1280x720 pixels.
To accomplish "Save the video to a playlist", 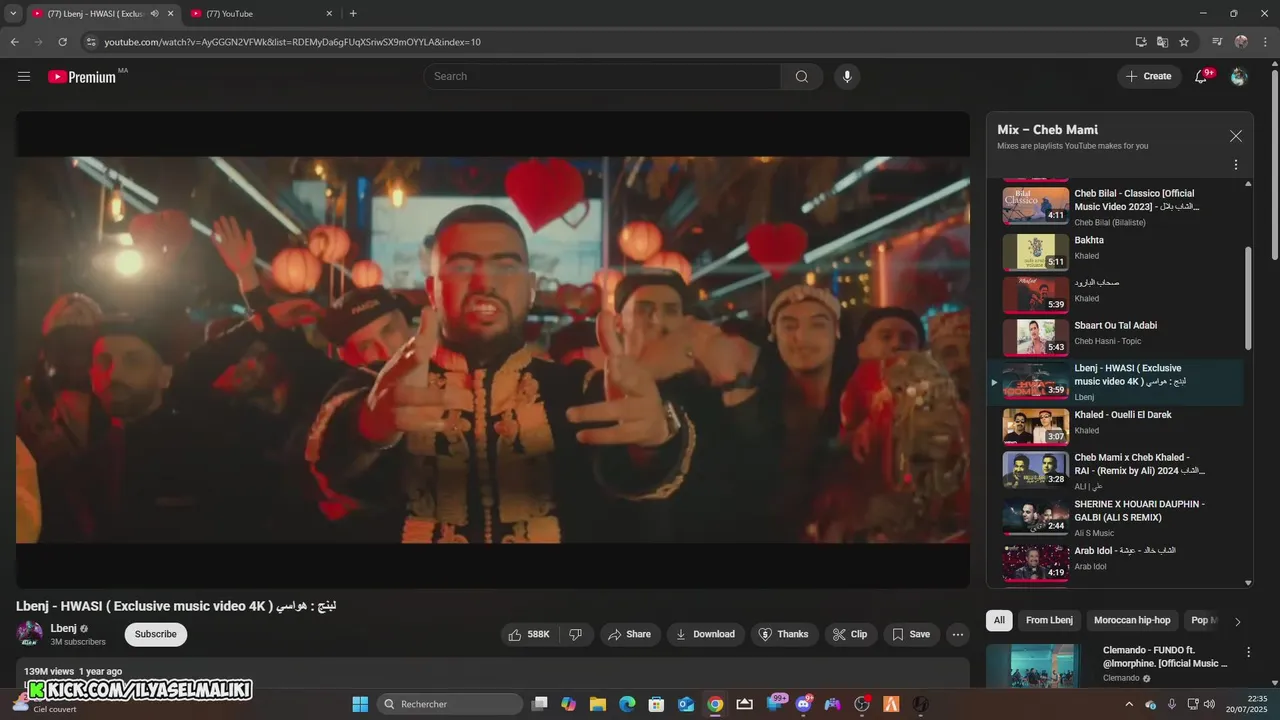I will pyautogui.click(x=911, y=634).
